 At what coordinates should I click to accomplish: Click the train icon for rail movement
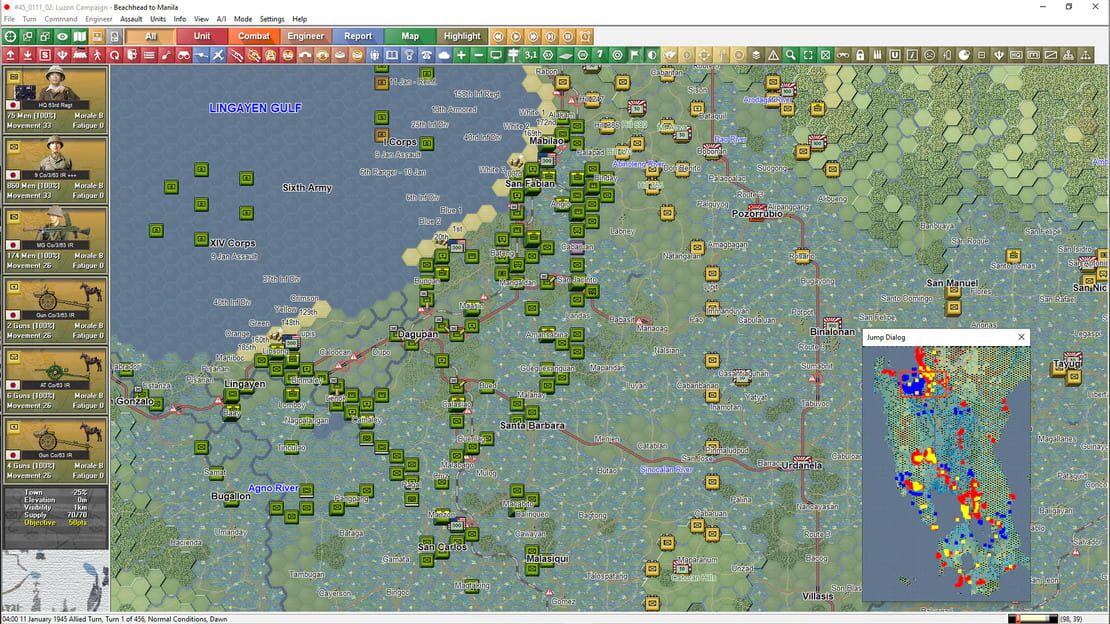pos(79,55)
